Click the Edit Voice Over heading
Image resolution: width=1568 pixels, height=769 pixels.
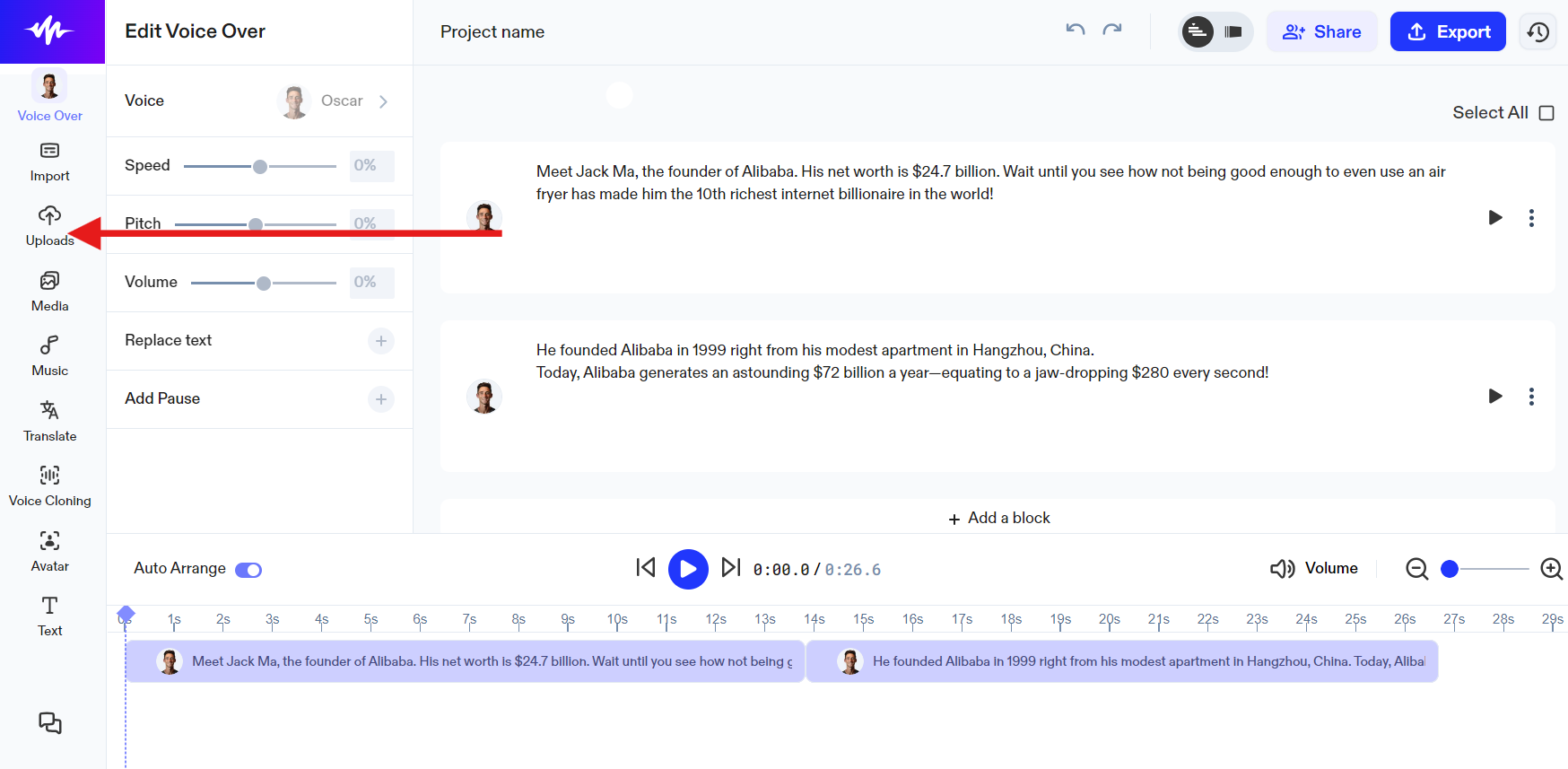pos(196,31)
